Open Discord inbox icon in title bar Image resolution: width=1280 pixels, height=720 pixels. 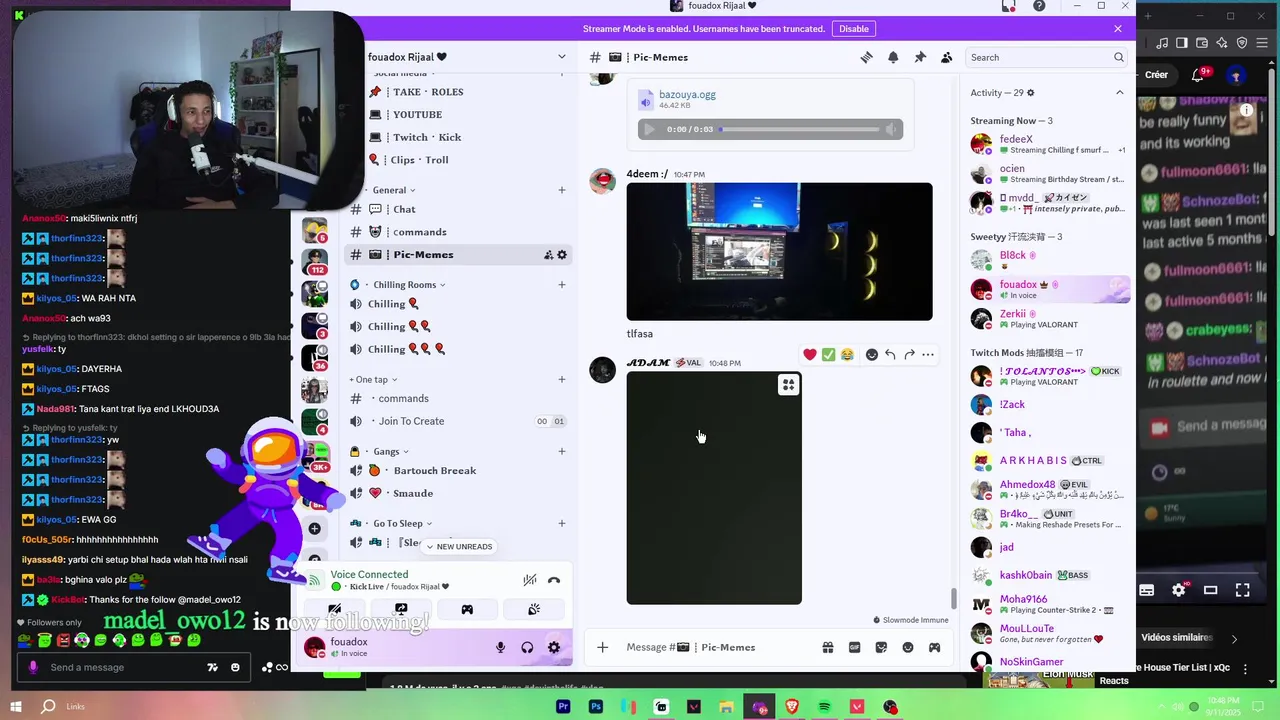coord(1009,6)
